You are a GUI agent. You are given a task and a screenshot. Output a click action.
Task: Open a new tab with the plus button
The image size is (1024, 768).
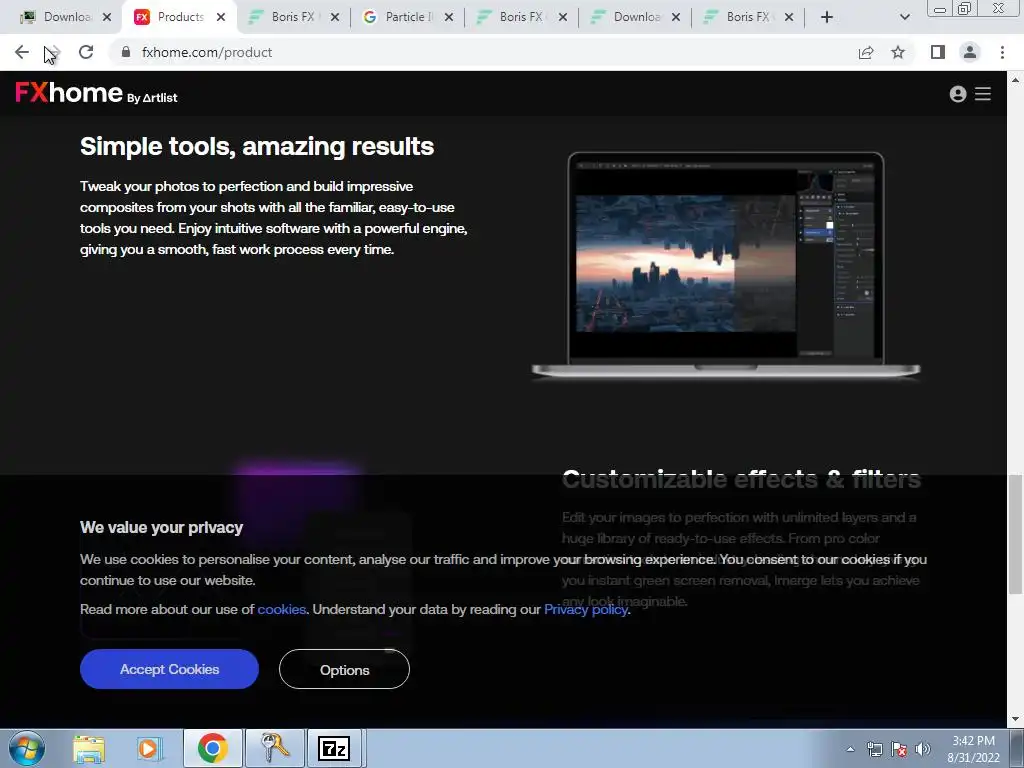point(827,17)
